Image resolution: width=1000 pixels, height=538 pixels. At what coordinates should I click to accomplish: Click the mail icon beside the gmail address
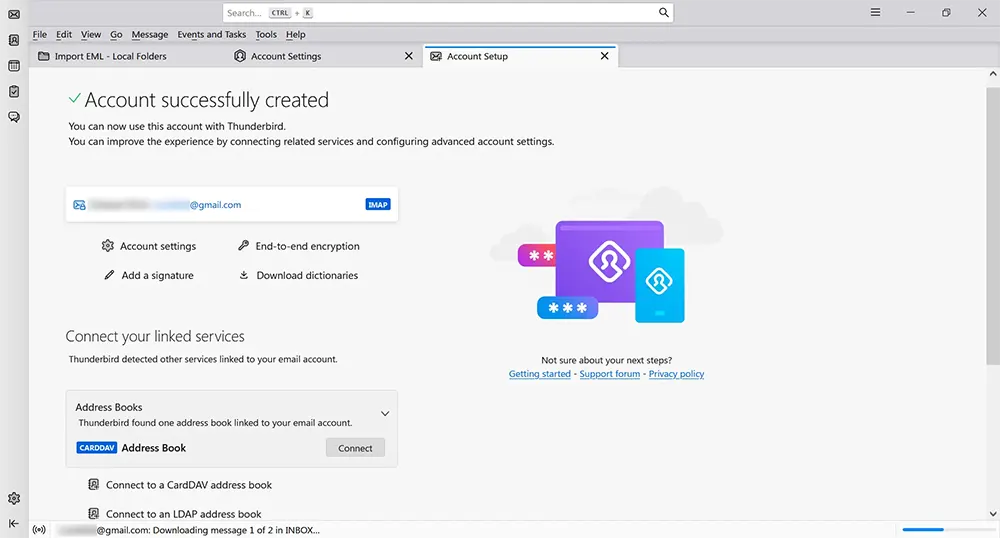(x=79, y=205)
